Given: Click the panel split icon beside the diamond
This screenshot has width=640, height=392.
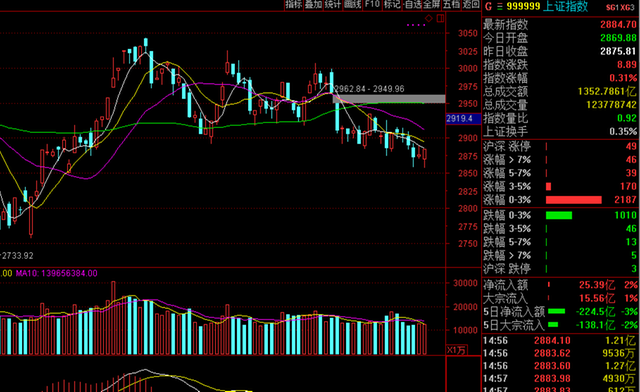Looking at the screenshot, I should (x=440, y=18).
